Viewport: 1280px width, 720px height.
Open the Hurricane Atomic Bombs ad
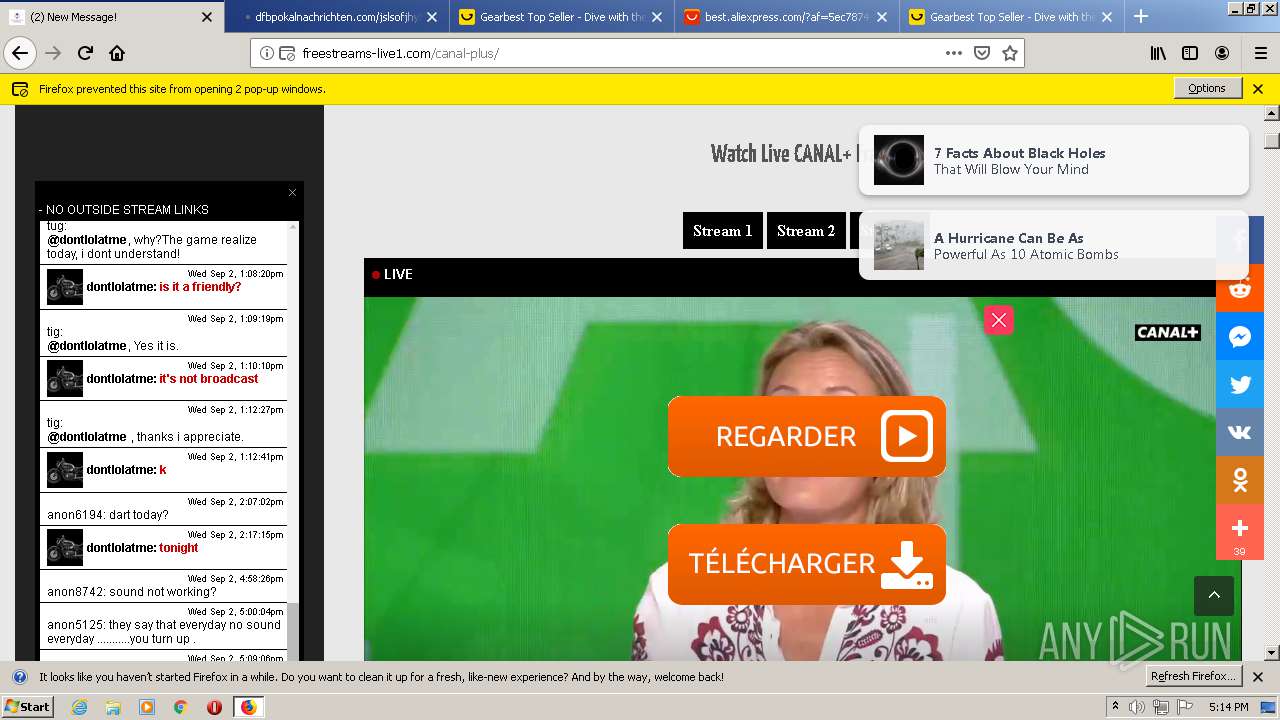pyautogui.click(x=1054, y=245)
